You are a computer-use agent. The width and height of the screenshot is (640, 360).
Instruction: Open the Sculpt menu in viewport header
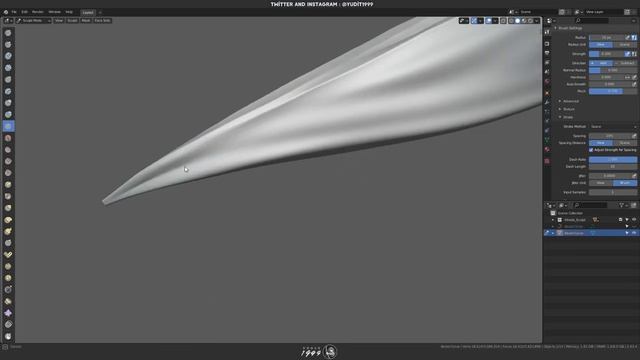pyautogui.click(x=72, y=20)
